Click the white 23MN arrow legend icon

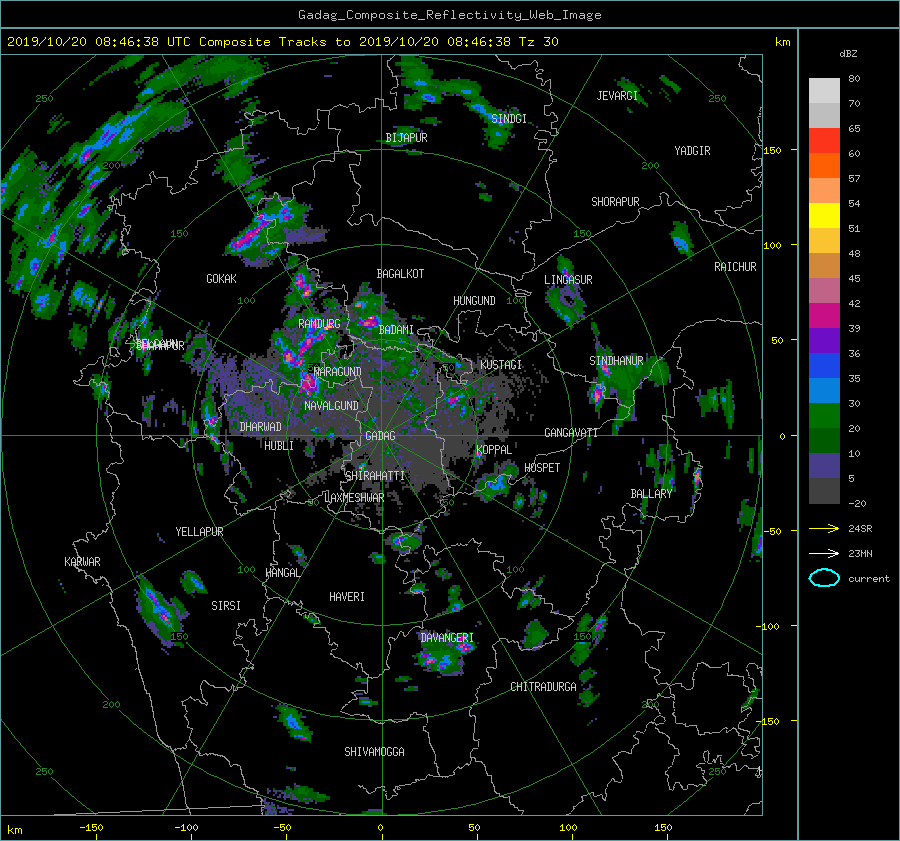tap(824, 553)
